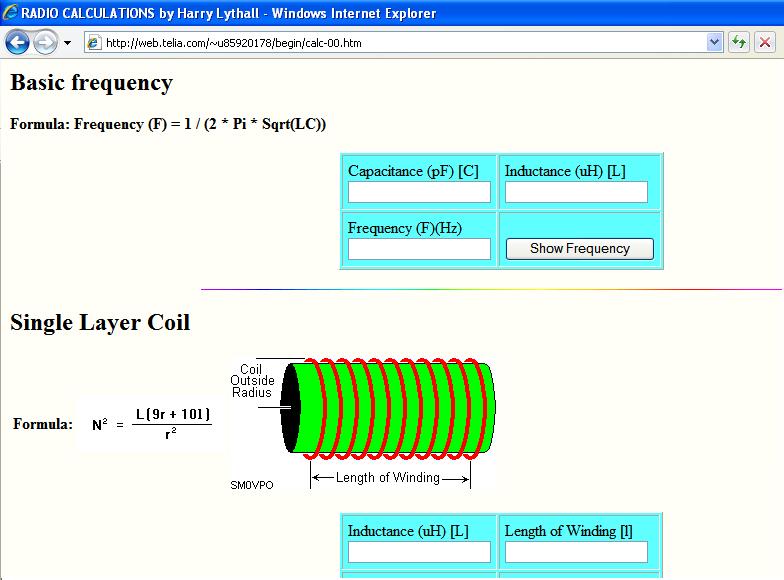This screenshot has width=784, height=580.
Task: Click the green Refresh arrows icon
Action: click(738, 42)
